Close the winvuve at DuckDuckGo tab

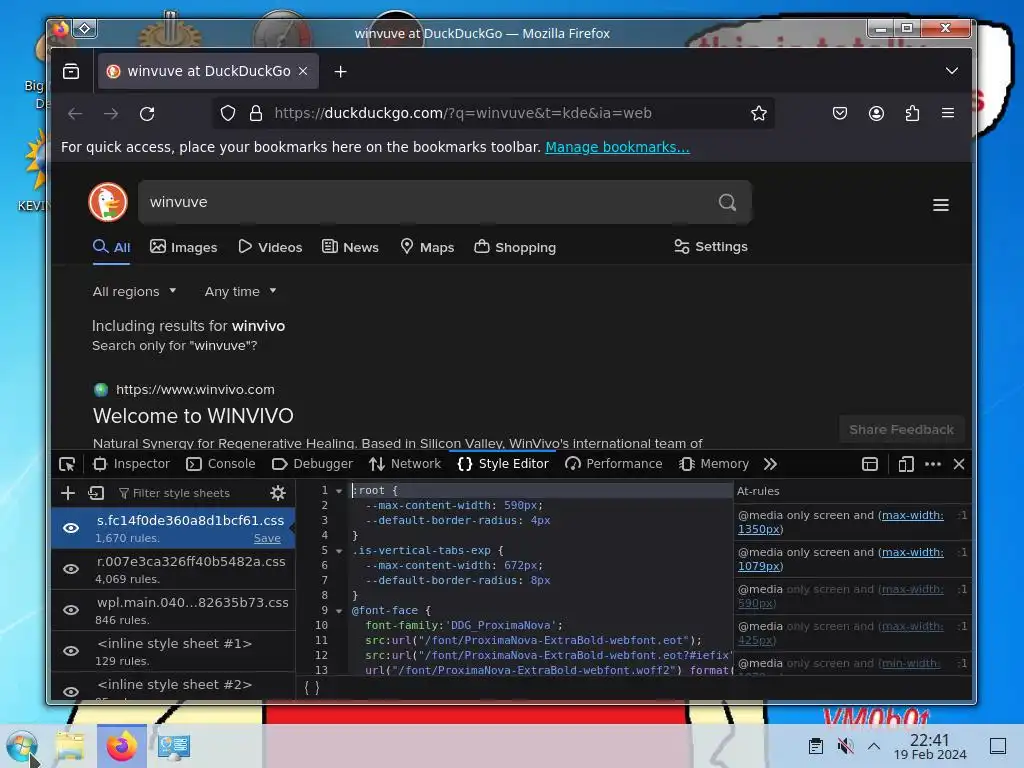pos(303,71)
